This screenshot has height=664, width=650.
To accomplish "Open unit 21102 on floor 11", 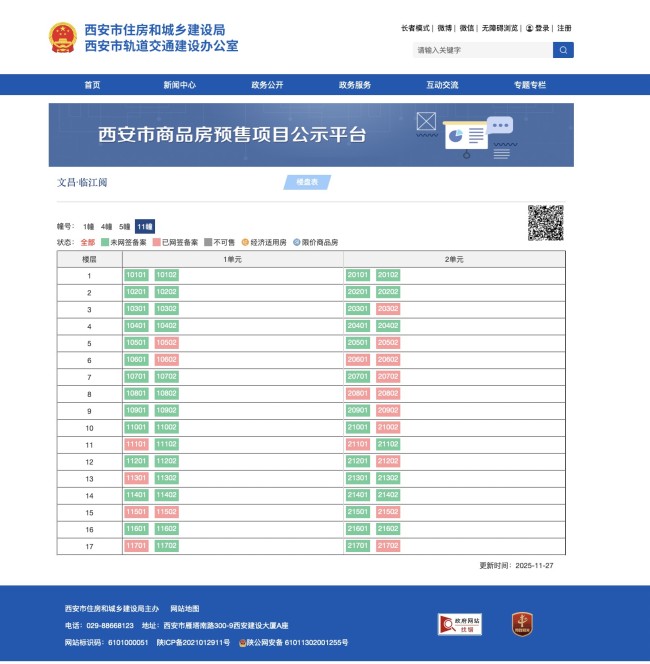I will (x=388, y=444).
